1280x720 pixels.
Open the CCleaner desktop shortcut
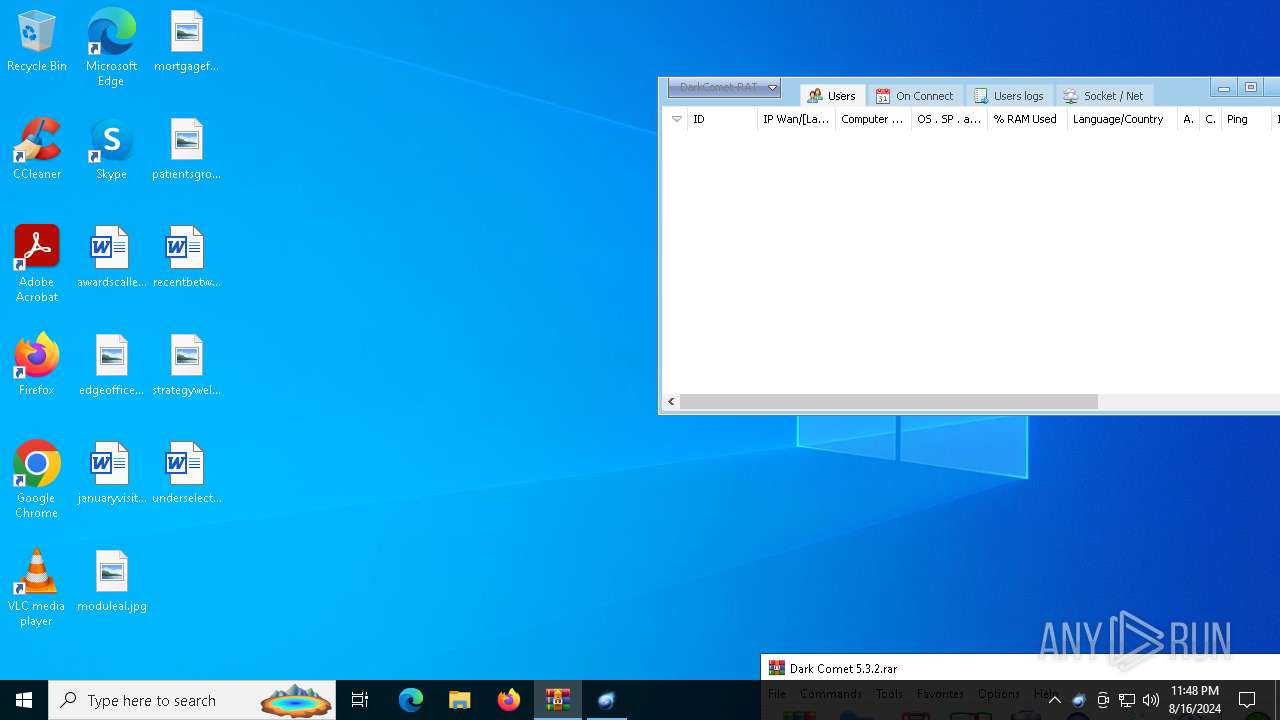click(x=37, y=150)
